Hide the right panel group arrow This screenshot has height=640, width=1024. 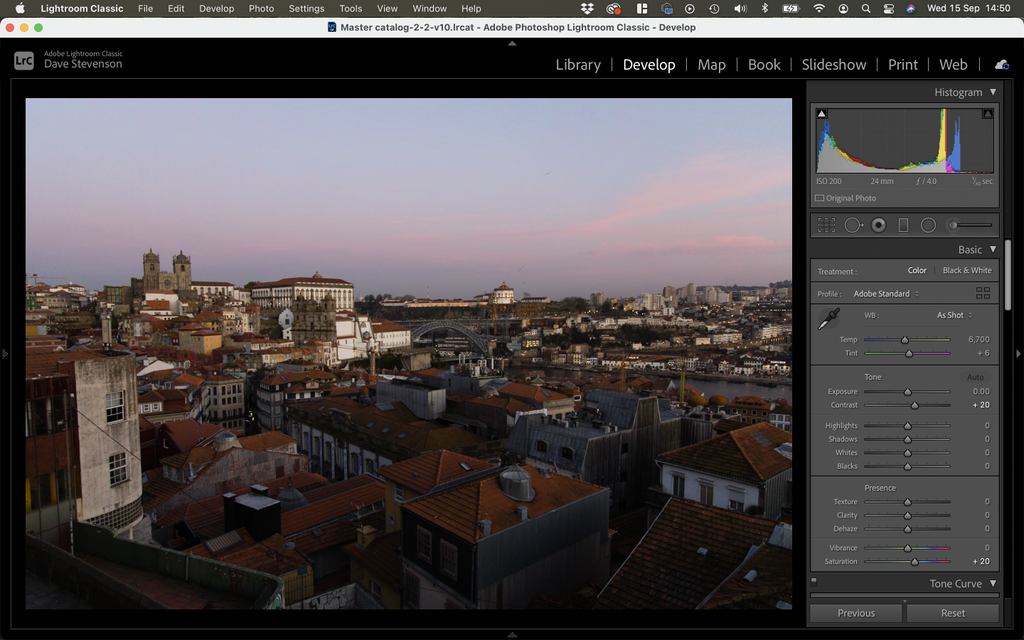tap(1018, 354)
